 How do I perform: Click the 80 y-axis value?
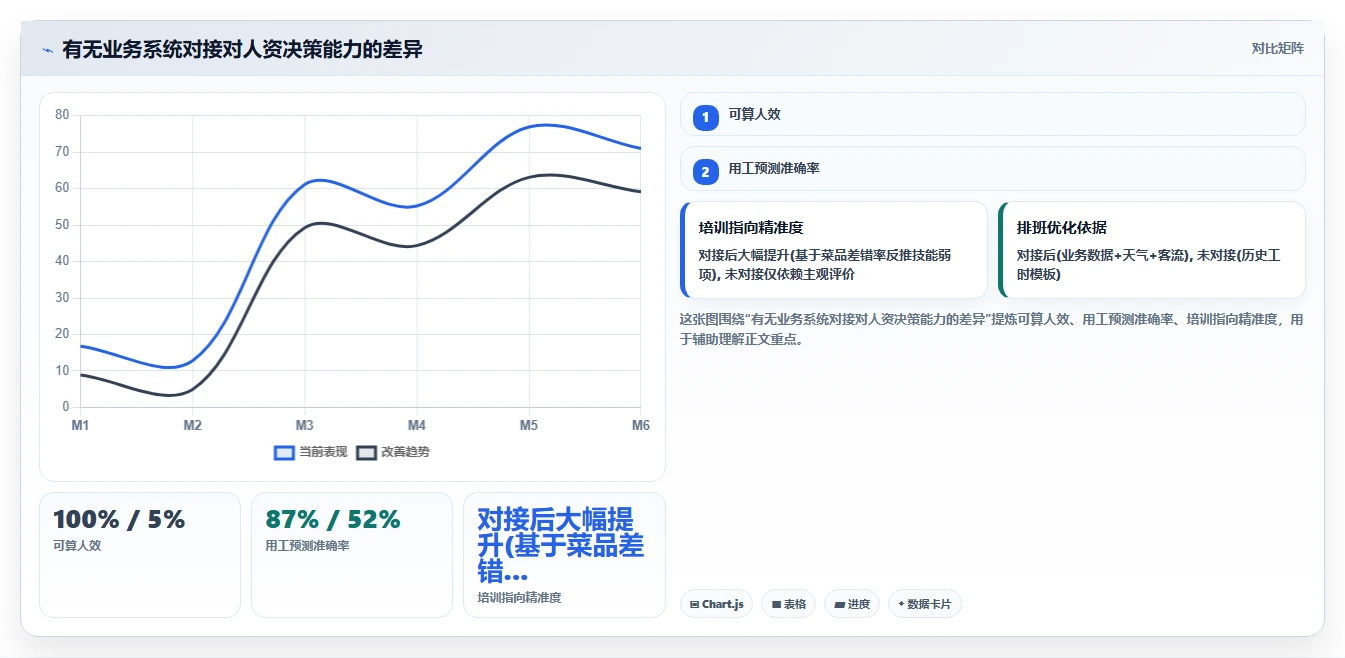click(62, 115)
